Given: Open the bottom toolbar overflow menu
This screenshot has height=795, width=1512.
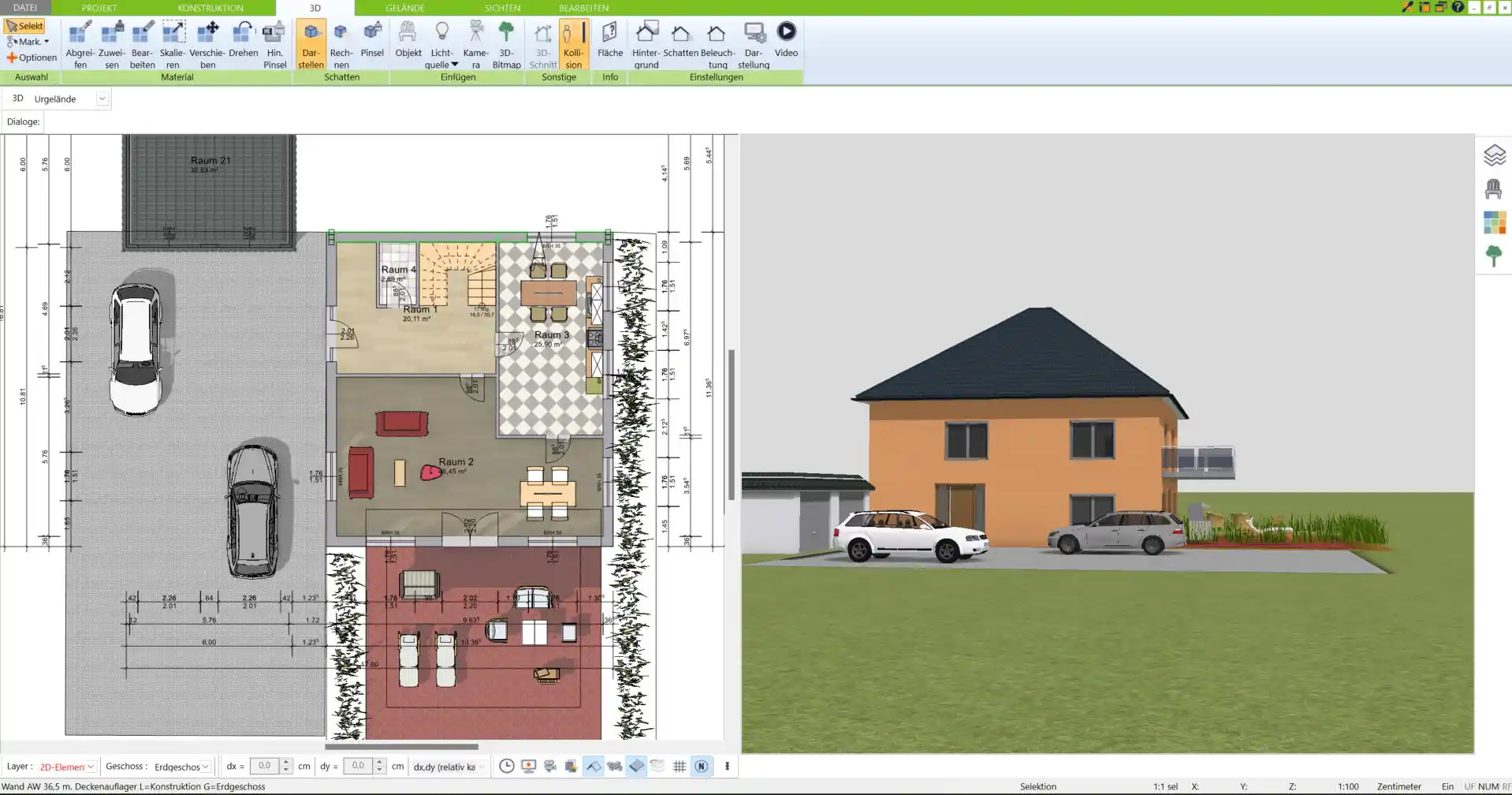Looking at the screenshot, I should point(727,766).
